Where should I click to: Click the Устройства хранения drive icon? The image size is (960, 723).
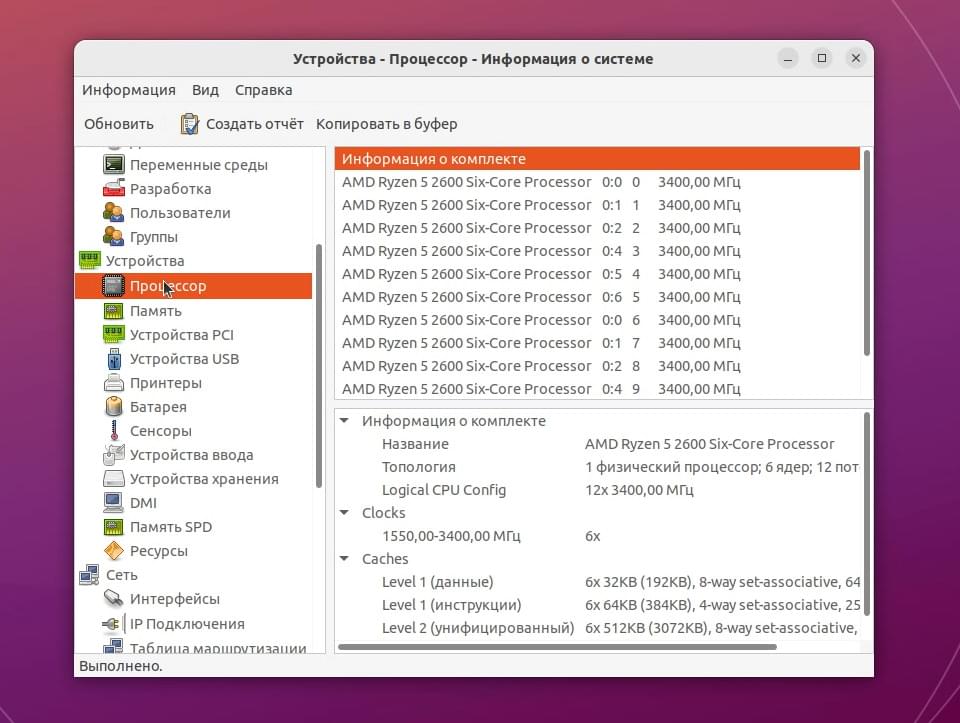click(x=114, y=479)
